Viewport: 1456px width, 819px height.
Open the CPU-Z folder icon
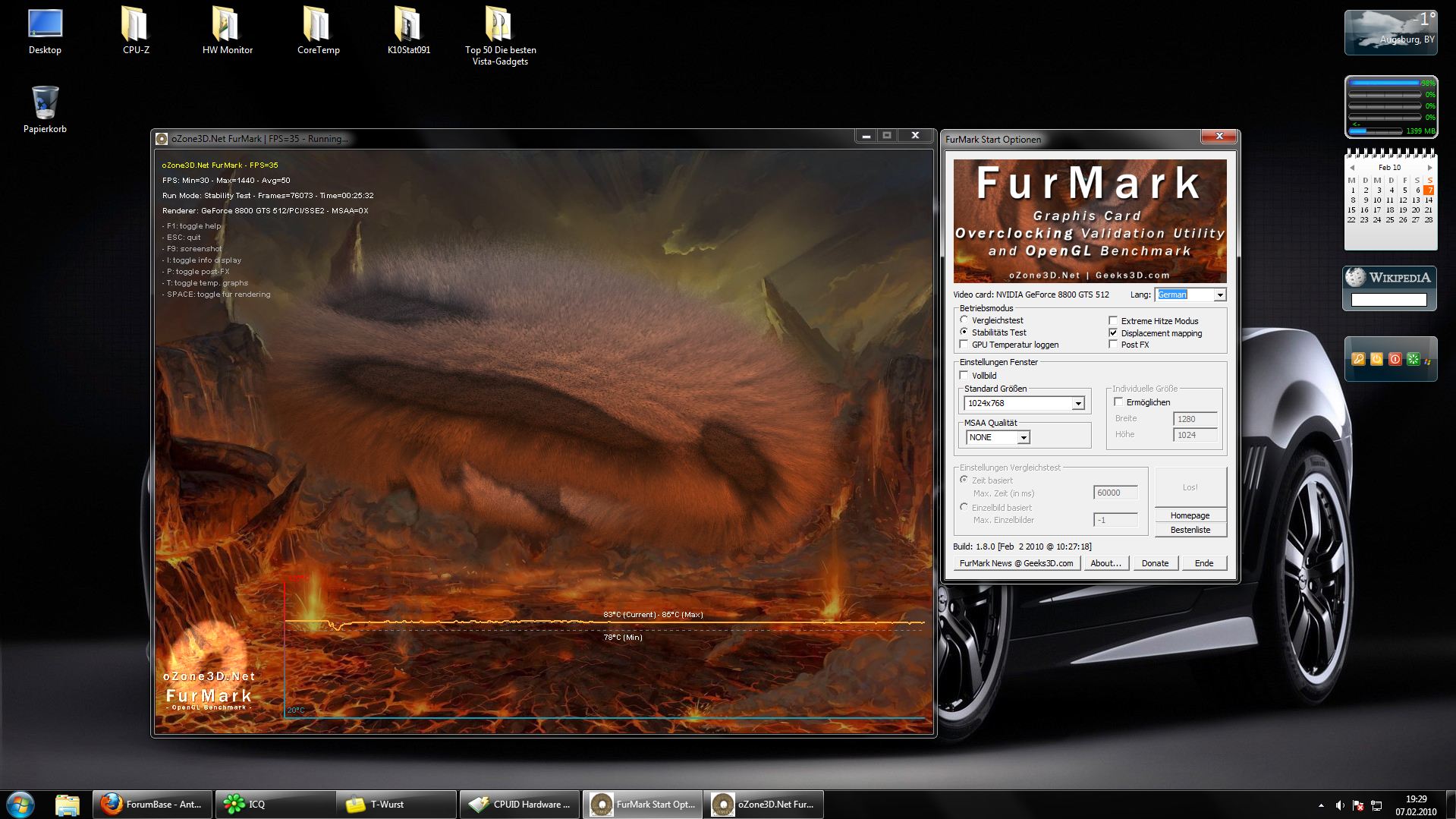136,30
